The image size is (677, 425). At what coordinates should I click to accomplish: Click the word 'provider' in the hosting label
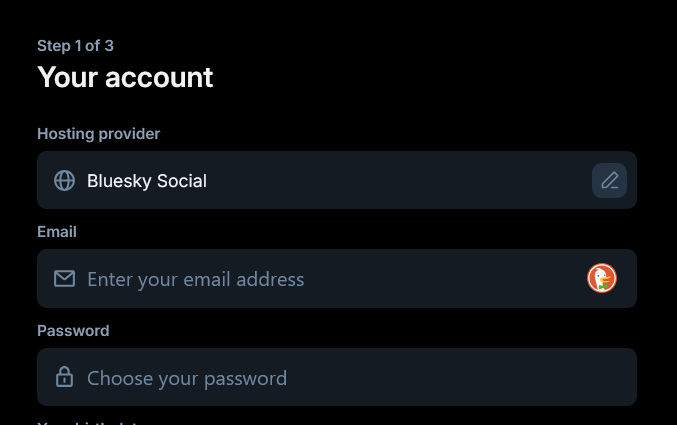[129, 134]
